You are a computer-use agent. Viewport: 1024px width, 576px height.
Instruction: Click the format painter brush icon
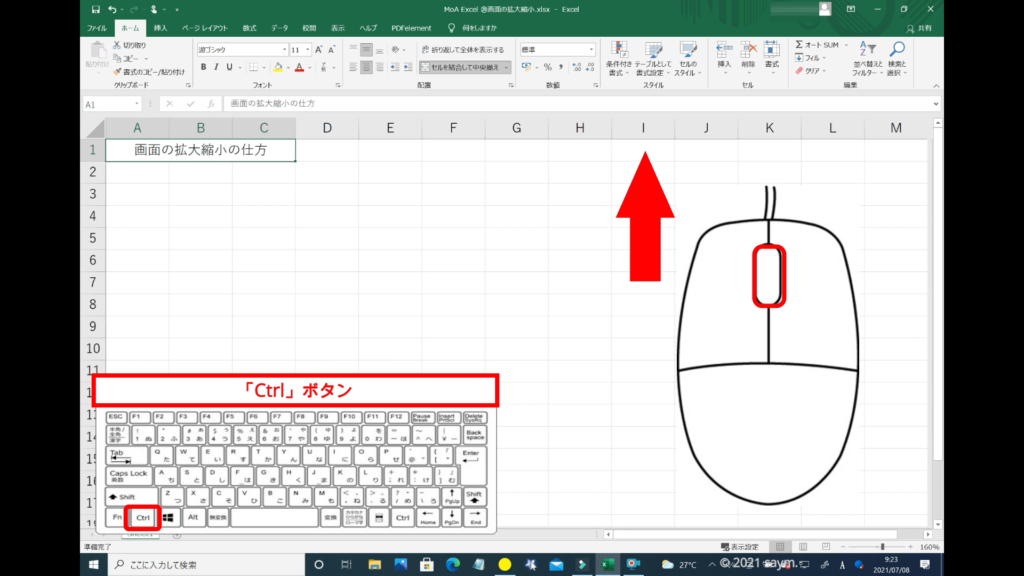pyautogui.click(x=118, y=72)
